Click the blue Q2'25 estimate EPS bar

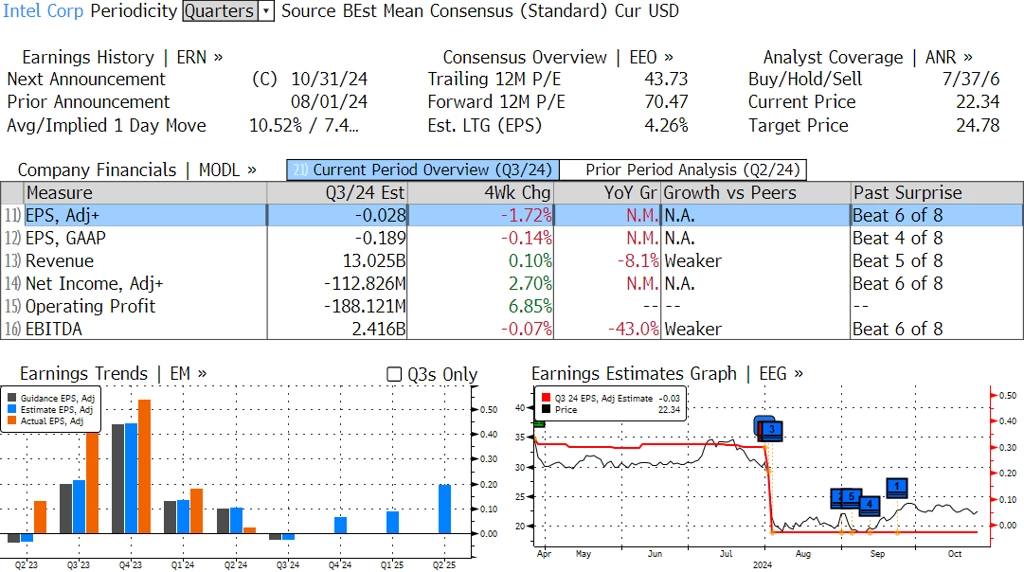click(445, 509)
